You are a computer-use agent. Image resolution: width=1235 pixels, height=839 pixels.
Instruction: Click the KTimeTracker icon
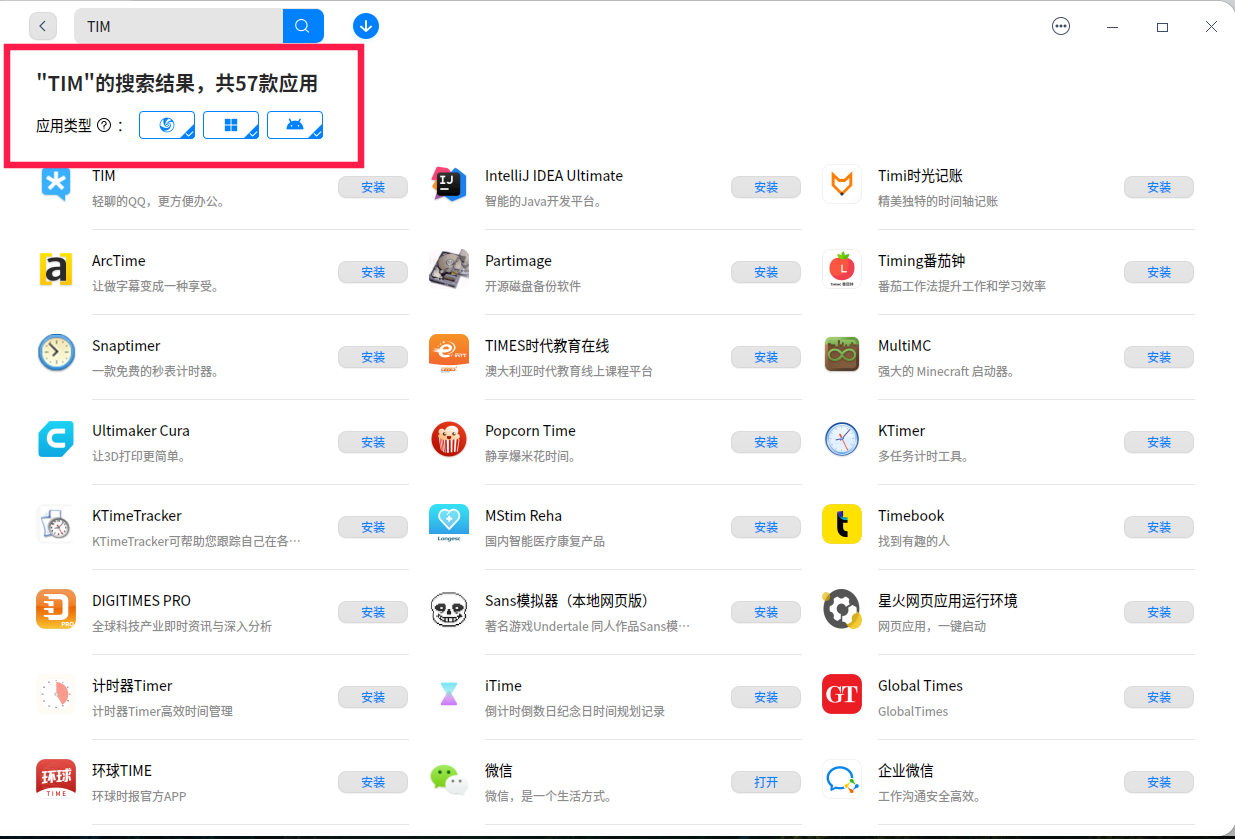(x=56, y=524)
